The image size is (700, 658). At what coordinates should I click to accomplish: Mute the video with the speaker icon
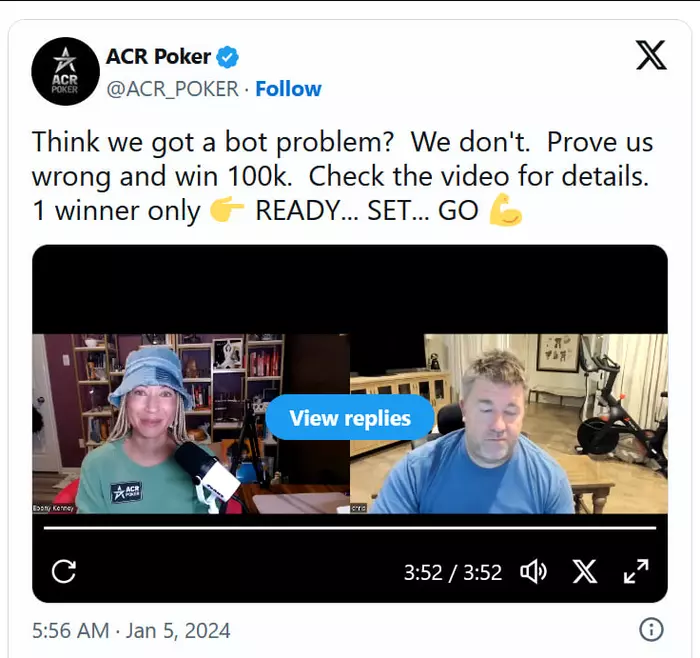(533, 572)
